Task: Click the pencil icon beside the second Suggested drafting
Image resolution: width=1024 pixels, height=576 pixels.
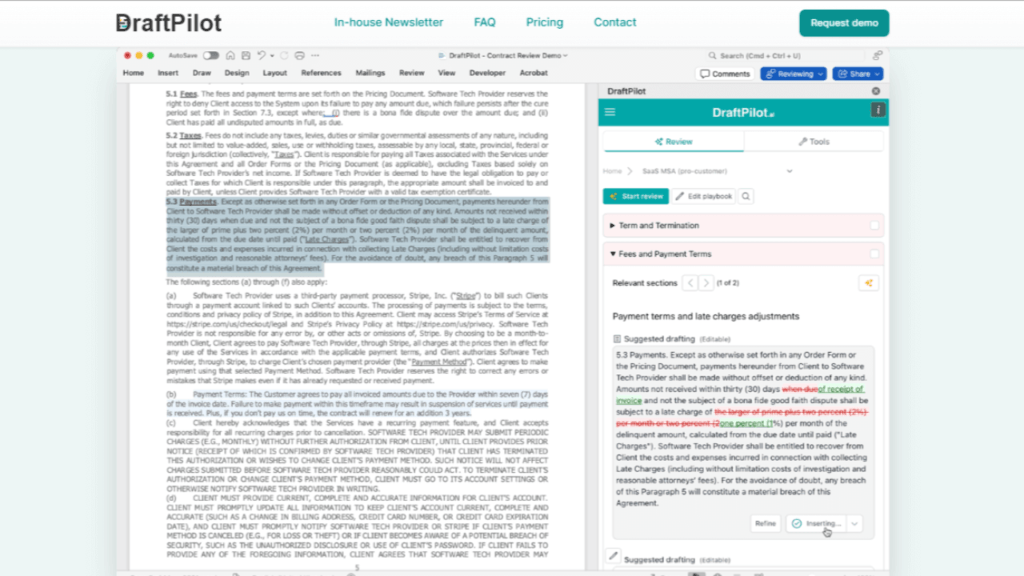Action: click(613, 556)
